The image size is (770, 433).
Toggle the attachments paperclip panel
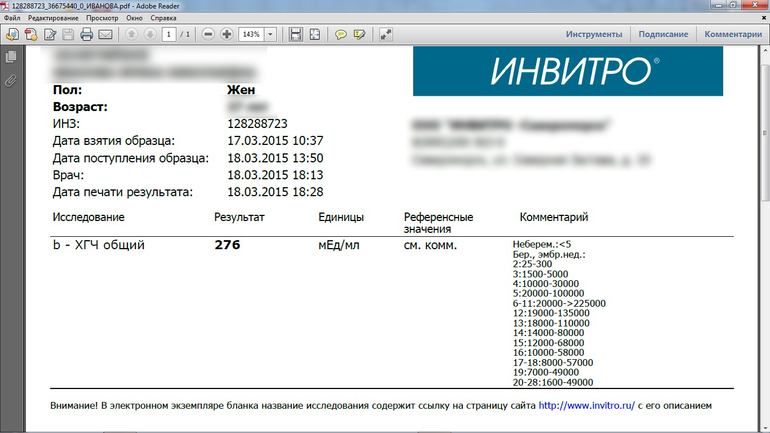pyautogui.click(x=11, y=81)
